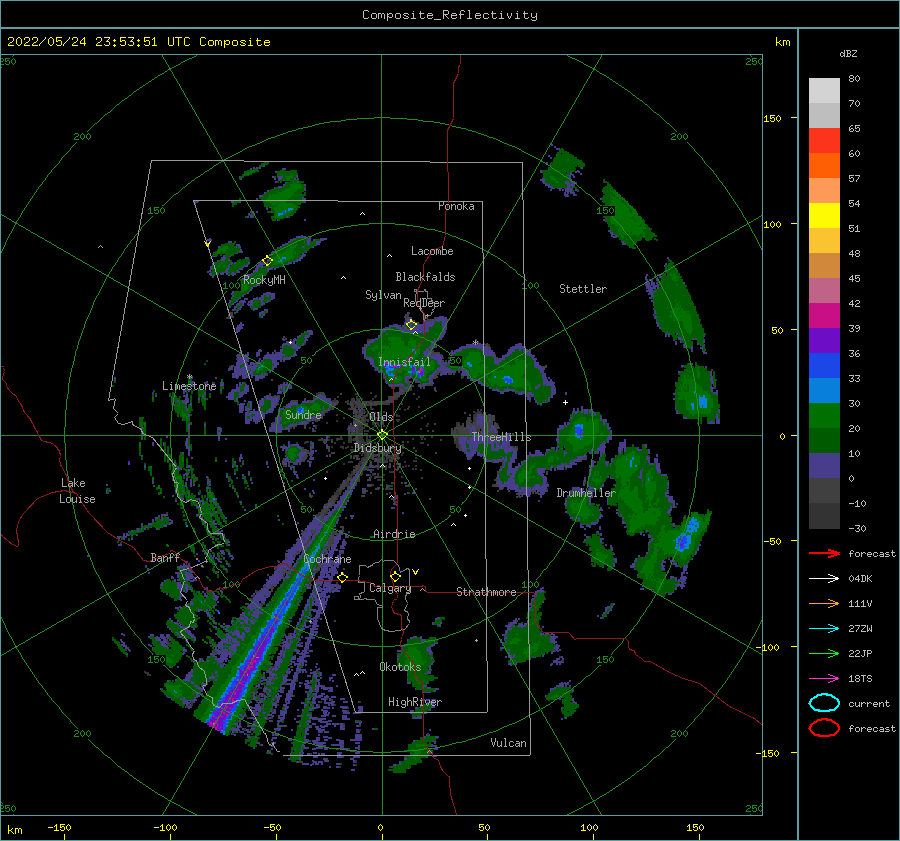Click the Lacombe city label
The image size is (900, 841).
[x=432, y=251]
